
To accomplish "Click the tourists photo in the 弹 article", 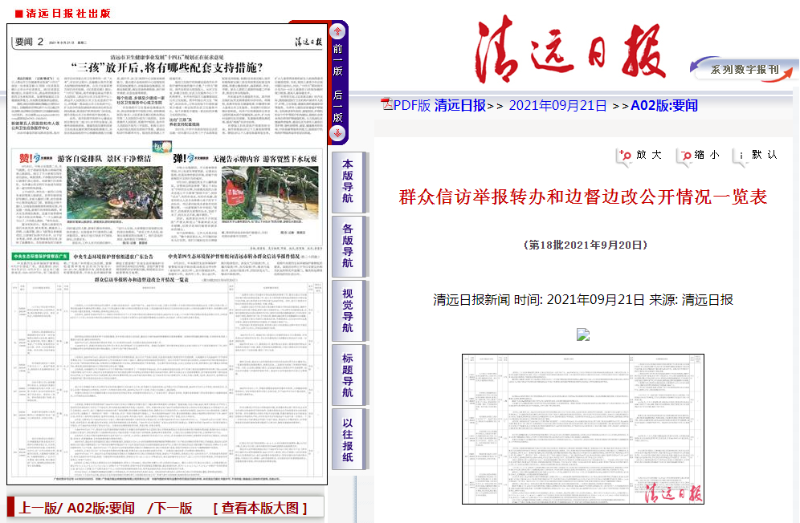I will click(x=270, y=193).
